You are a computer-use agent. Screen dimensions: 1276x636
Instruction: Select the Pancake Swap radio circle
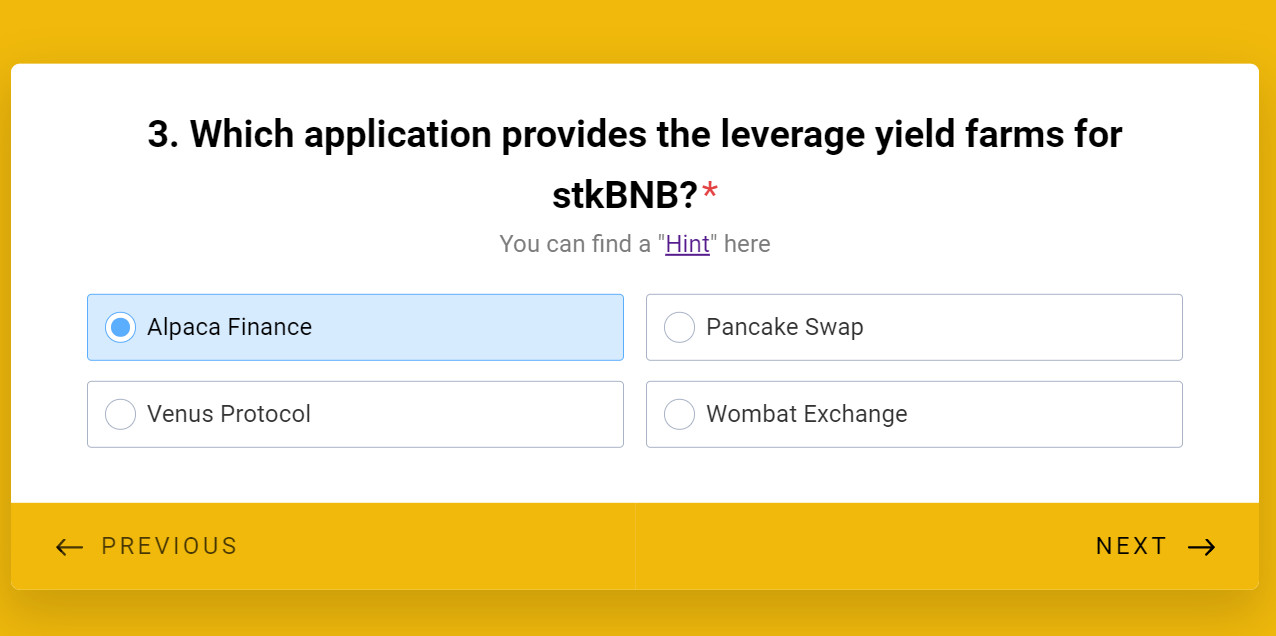pyautogui.click(x=679, y=327)
